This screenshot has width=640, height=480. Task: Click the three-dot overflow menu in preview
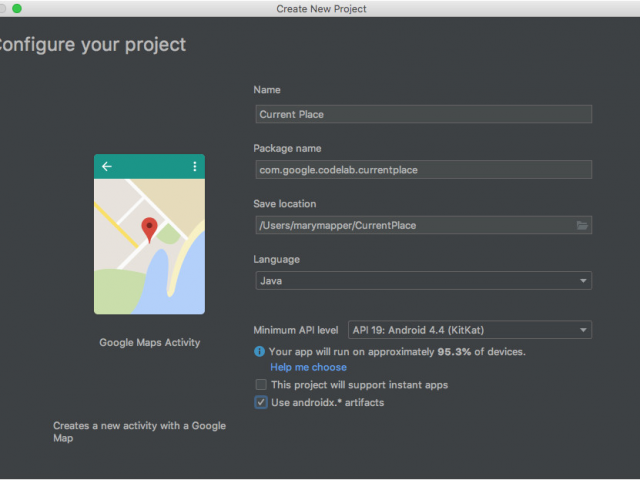(x=195, y=166)
